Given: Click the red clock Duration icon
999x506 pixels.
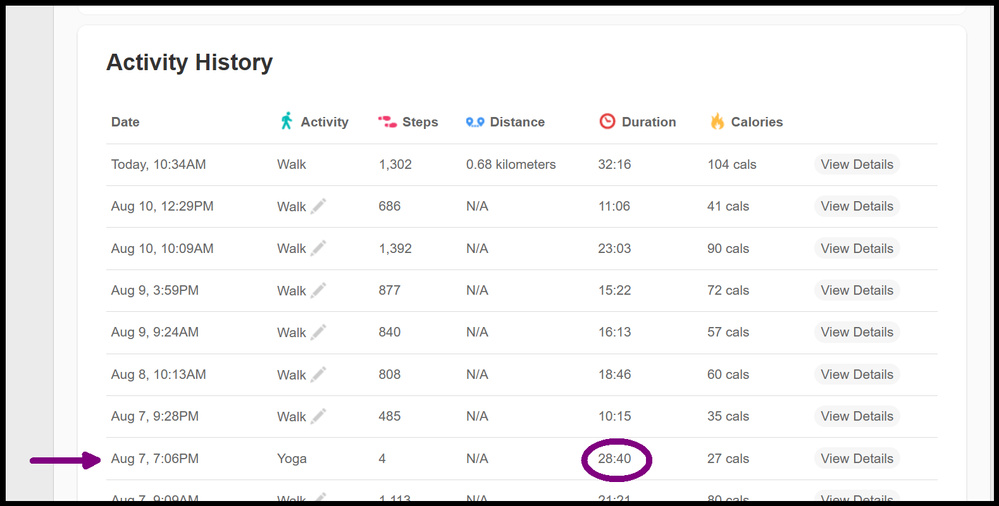Looking at the screenshot, I should click(607, 121).
